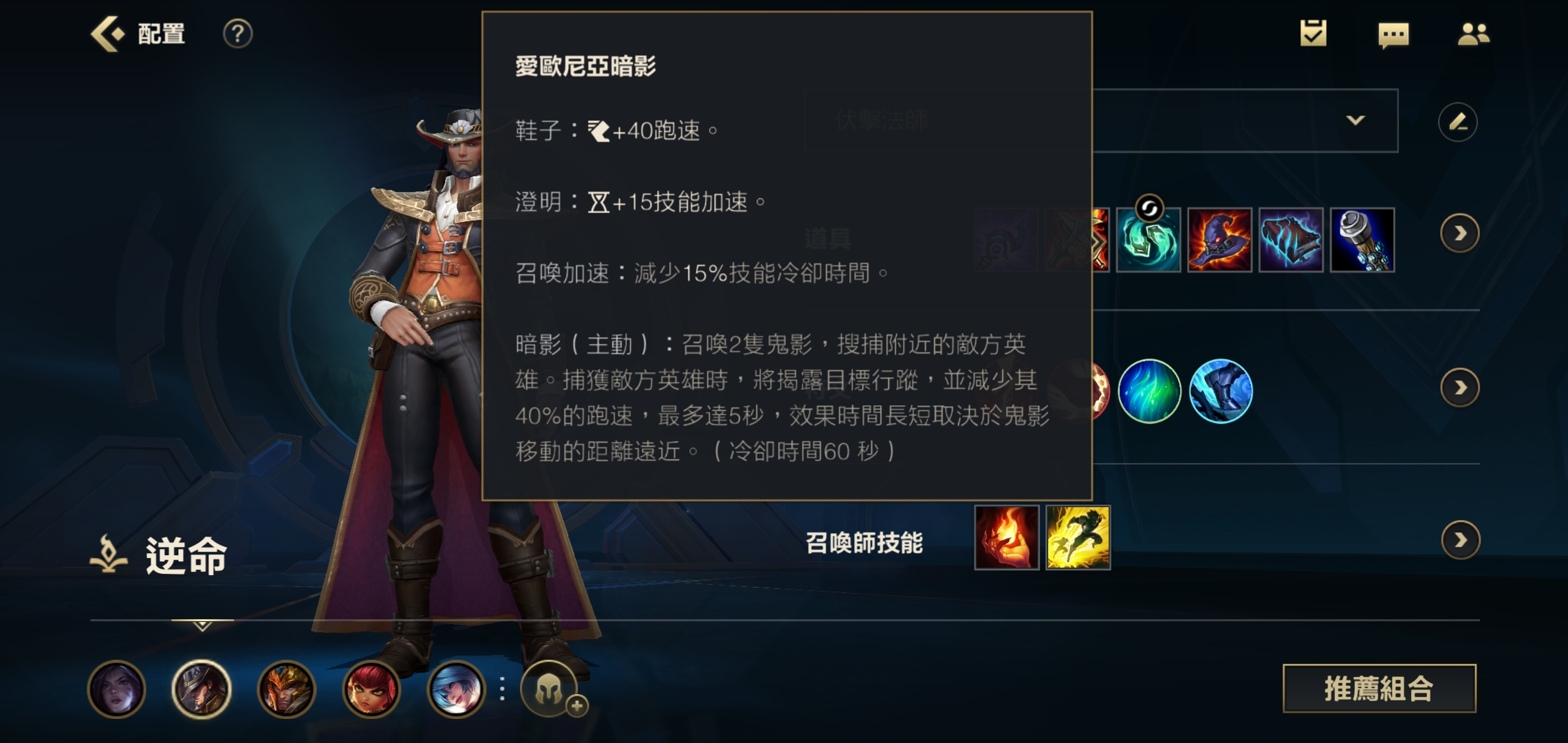Expand the summoner spells row arrow

coord(1460,540)
